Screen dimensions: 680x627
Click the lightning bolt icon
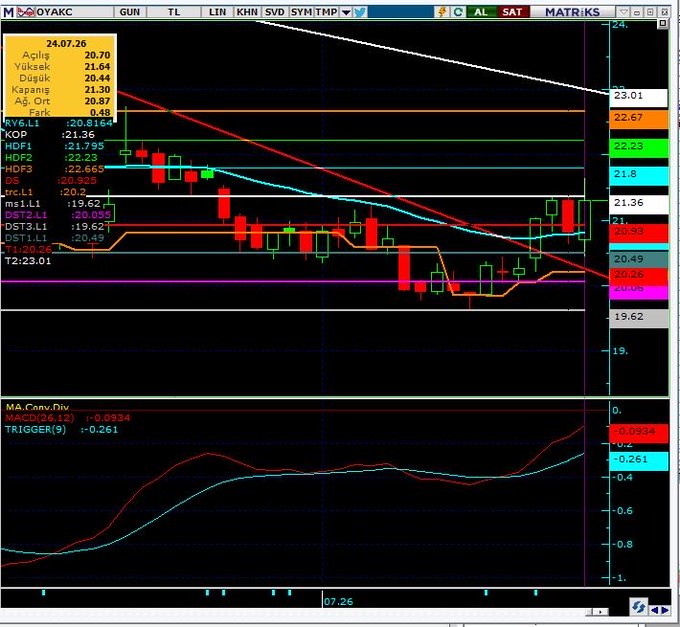442,12
